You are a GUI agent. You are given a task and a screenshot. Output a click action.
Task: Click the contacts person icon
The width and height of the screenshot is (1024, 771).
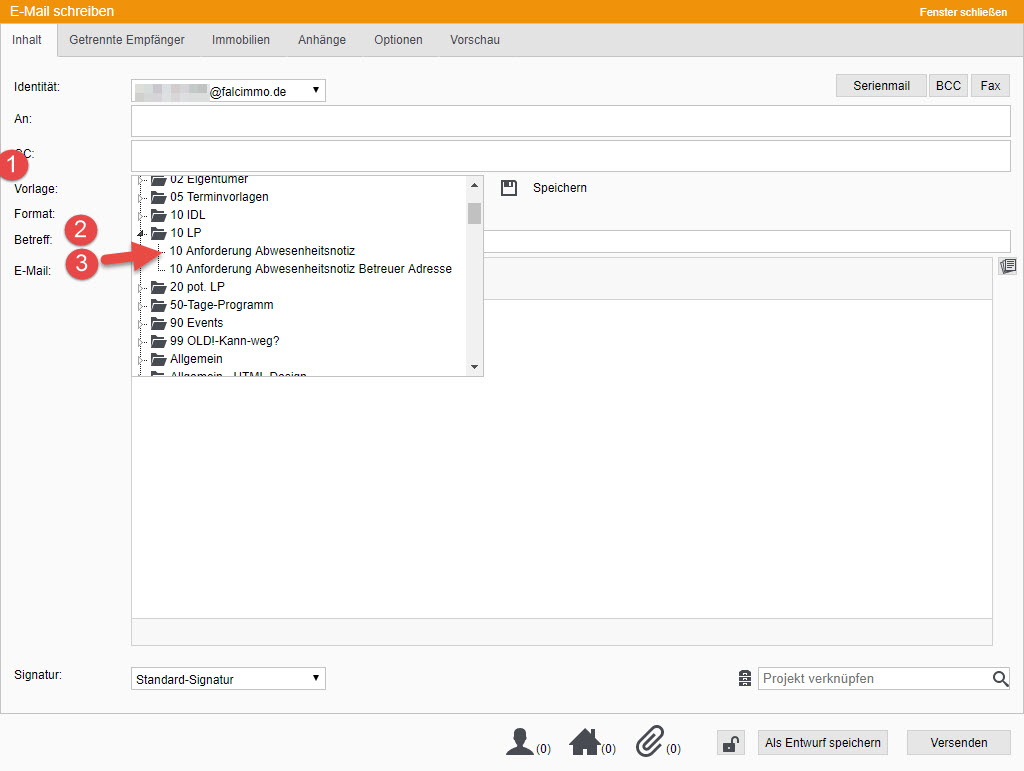point(520,742)
